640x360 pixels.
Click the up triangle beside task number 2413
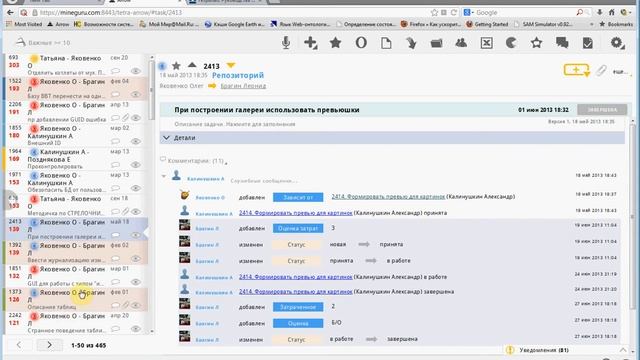click(192, 64)
